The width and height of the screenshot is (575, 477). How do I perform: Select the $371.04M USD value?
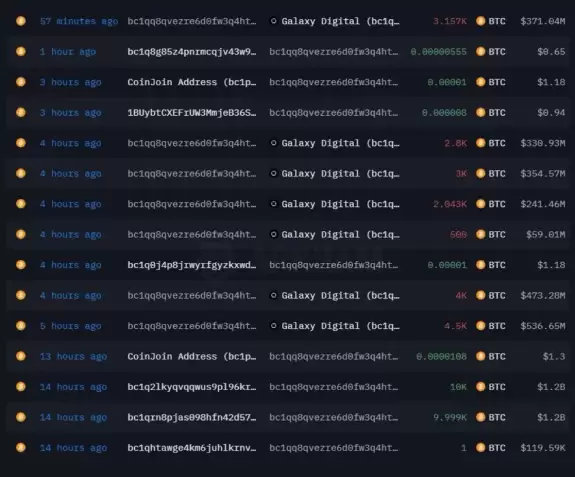tap(543, 21)
